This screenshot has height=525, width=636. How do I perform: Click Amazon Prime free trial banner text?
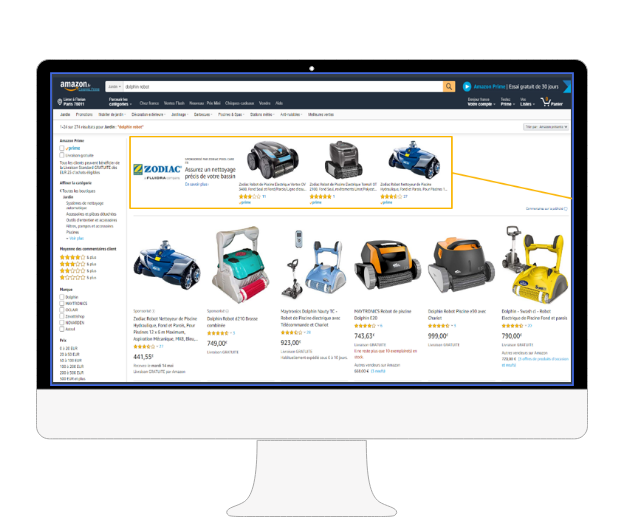[x=516, y=86]
